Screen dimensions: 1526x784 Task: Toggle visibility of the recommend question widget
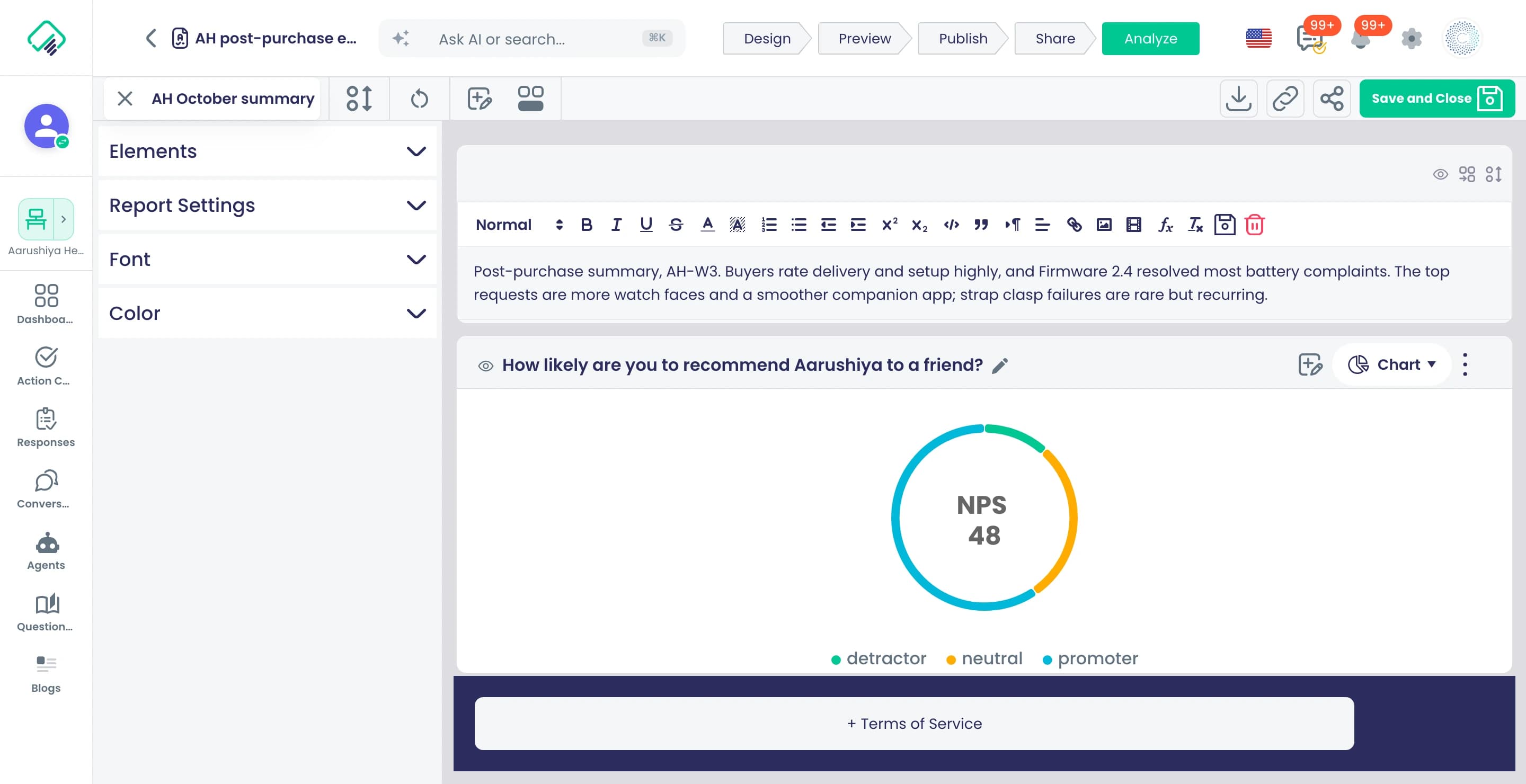point(485,366)
